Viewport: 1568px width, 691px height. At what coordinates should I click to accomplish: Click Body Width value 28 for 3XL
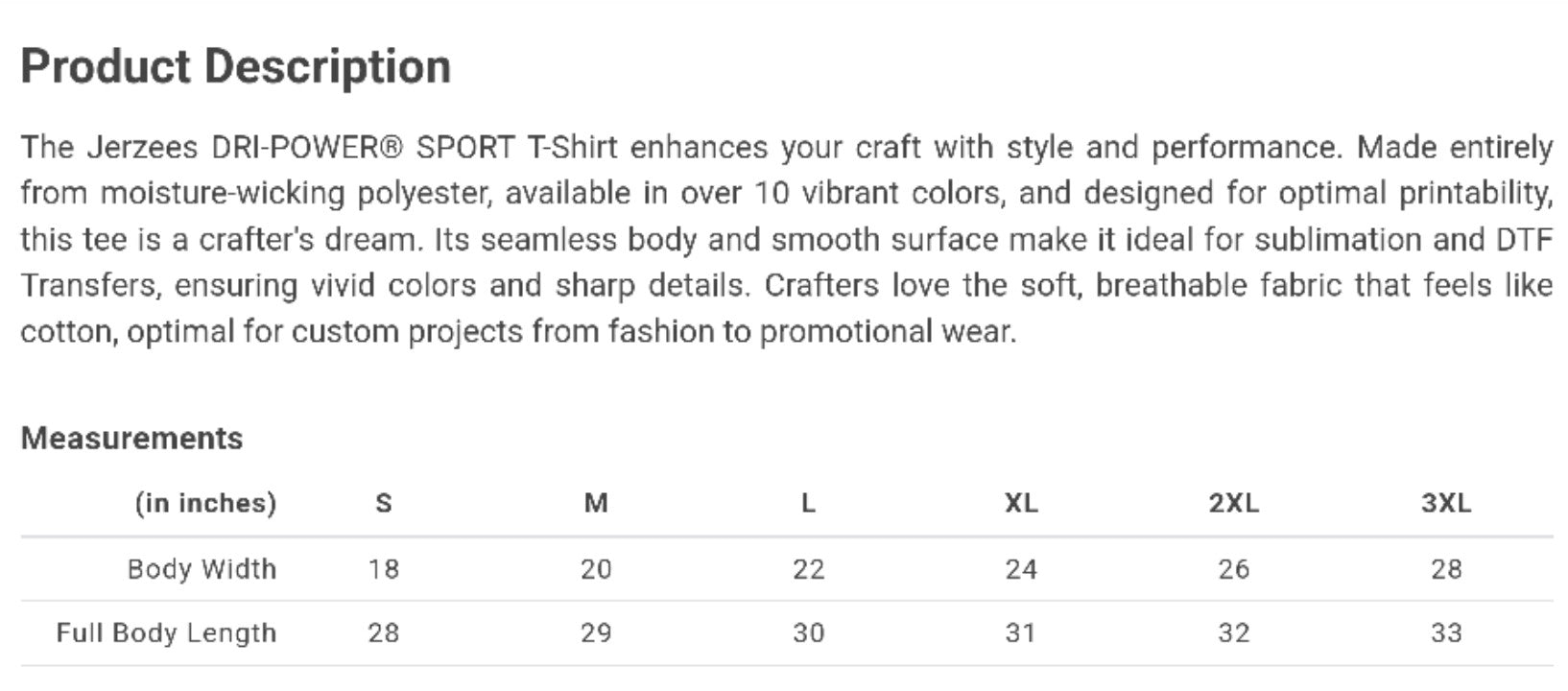coord(1446,569)
